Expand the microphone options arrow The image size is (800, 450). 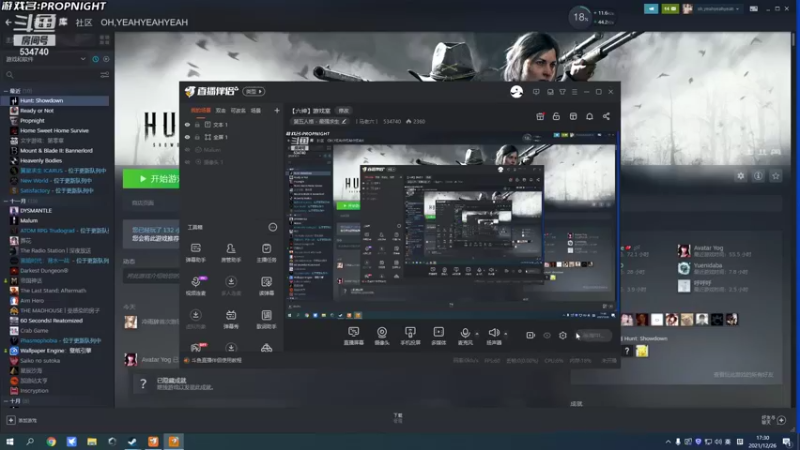tap(477, 334)
